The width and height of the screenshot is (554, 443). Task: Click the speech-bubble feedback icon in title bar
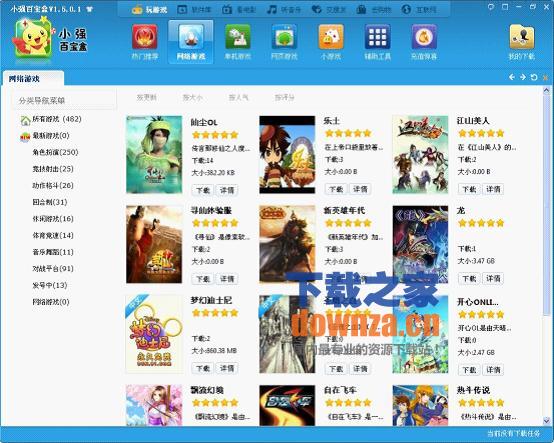(491, 7)
